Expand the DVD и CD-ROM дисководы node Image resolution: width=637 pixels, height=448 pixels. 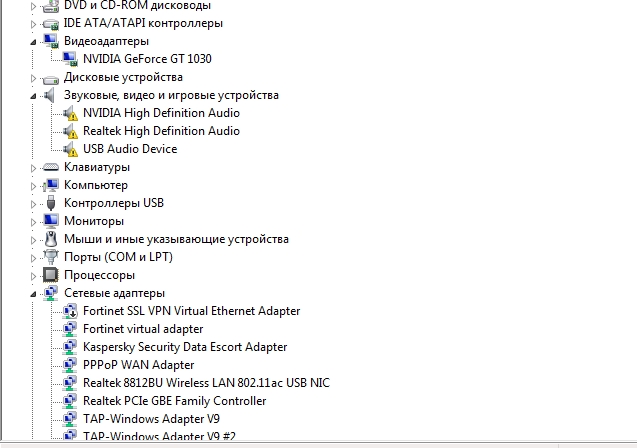[33, 6]
